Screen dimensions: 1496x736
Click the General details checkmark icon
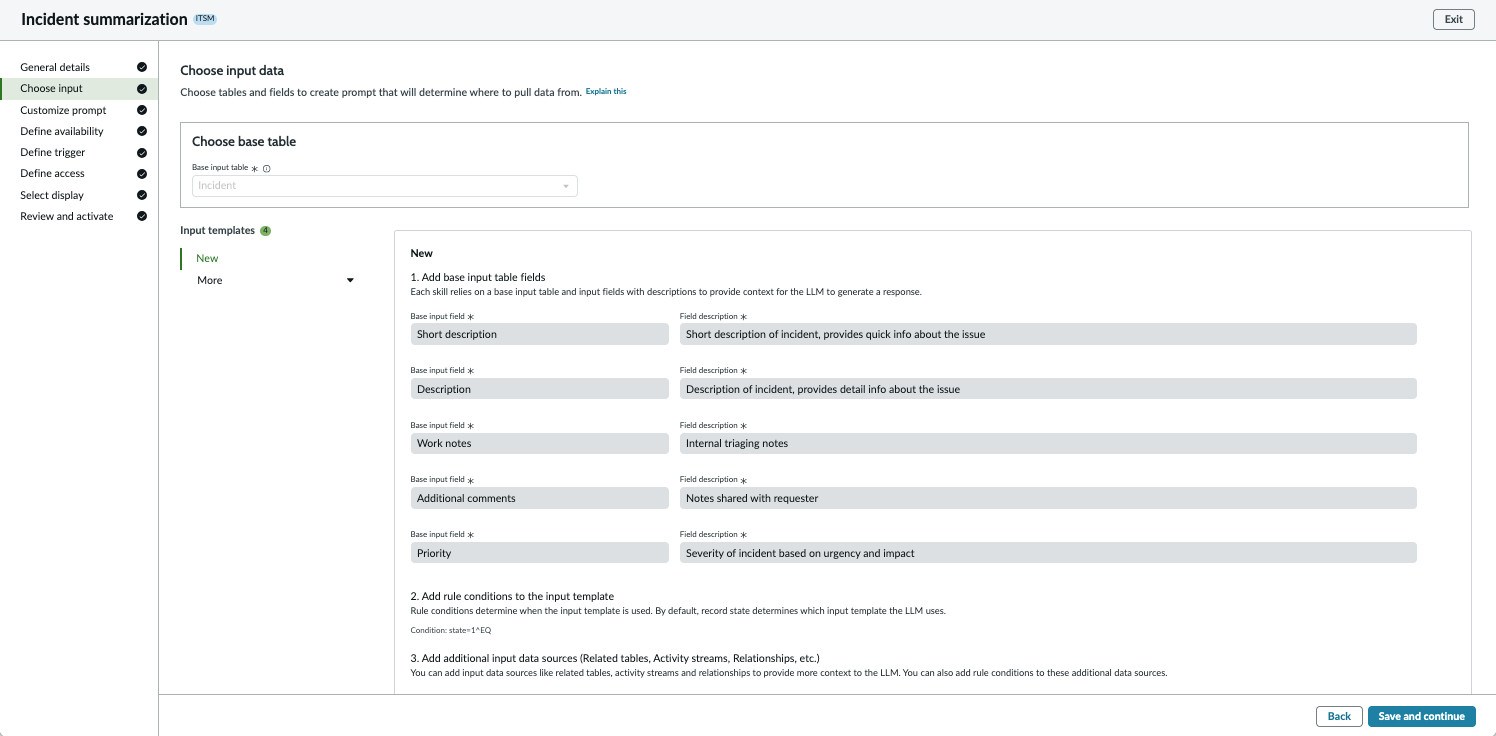coord(142,67)
